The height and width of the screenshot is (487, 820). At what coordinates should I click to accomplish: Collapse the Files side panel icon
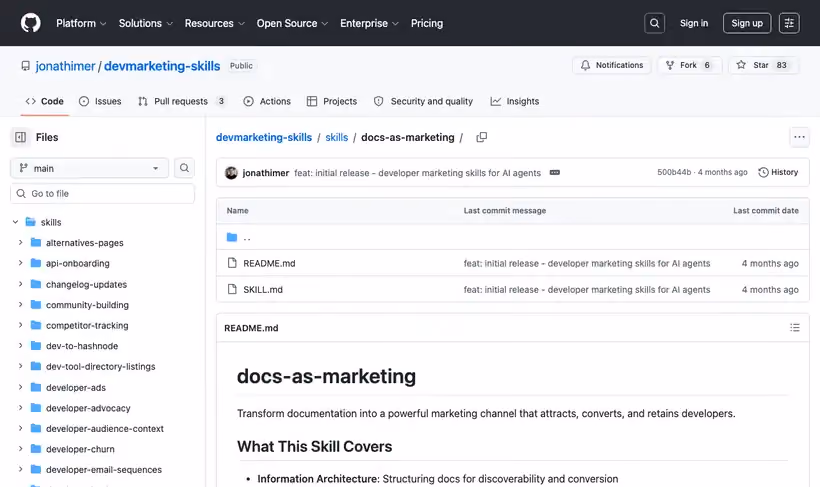[x=20, y=137]
